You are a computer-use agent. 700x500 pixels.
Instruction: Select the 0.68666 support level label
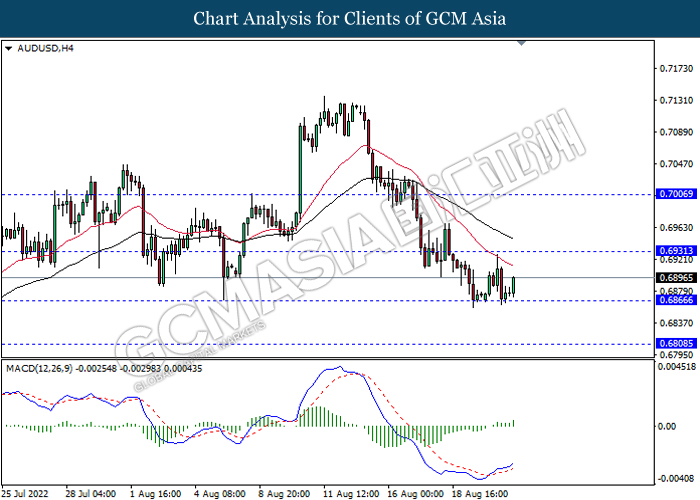click(x=676, y=300)
